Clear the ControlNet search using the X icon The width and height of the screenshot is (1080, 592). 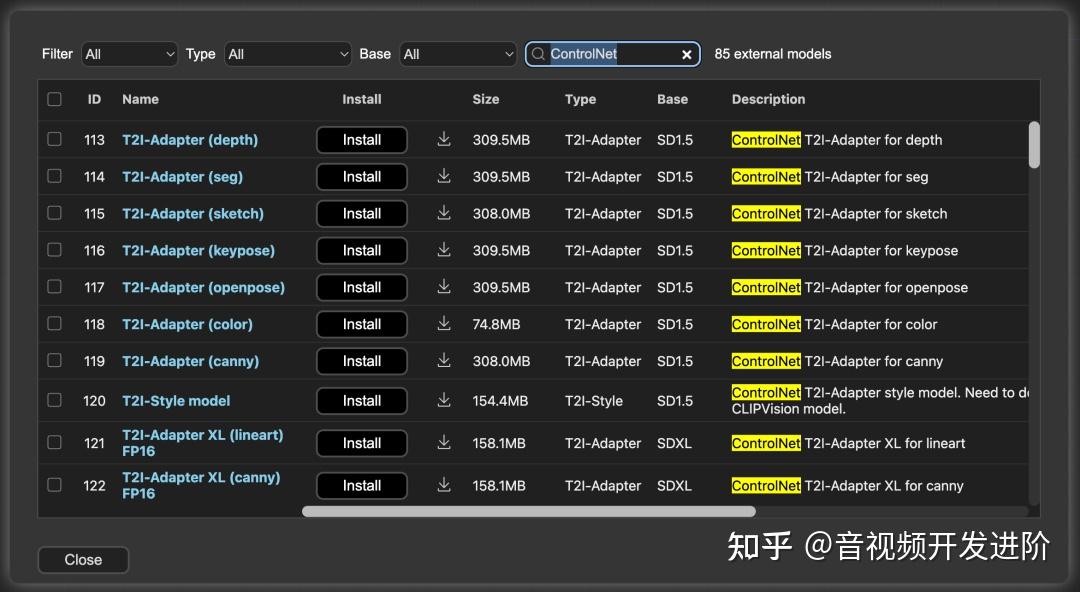686,54
